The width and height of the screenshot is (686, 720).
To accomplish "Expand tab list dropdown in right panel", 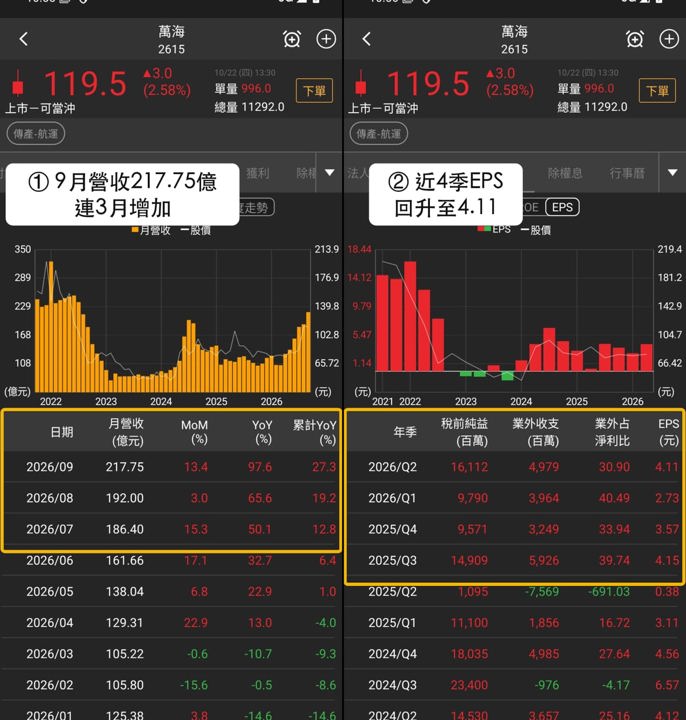I will point(672,173).
